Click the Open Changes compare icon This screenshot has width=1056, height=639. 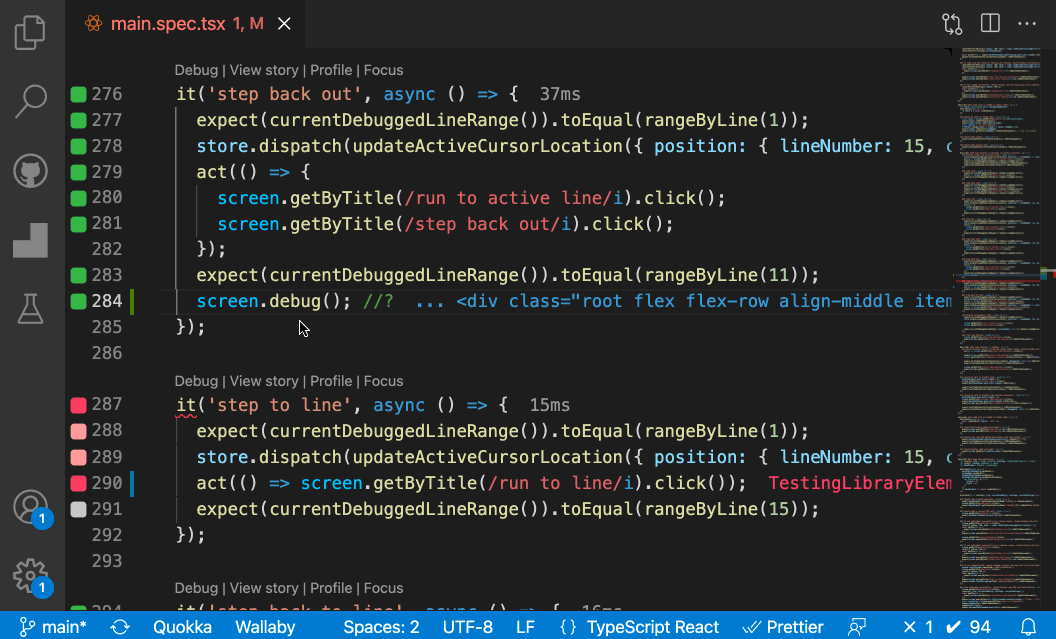click(952, 24)
